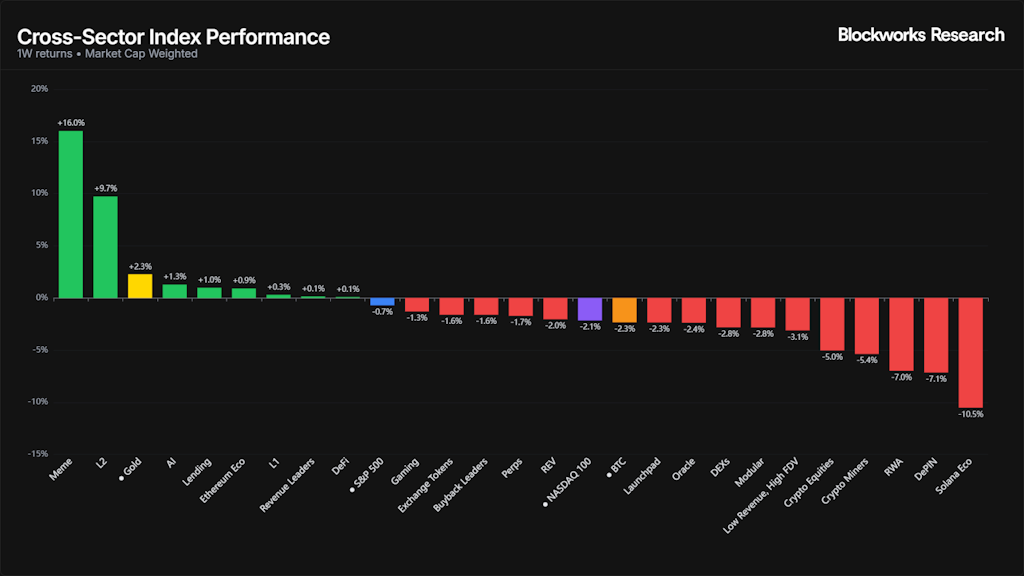1024x576 pixels.
Task: Click the 1W returns subtitle text
Action: tap(43, 54)
